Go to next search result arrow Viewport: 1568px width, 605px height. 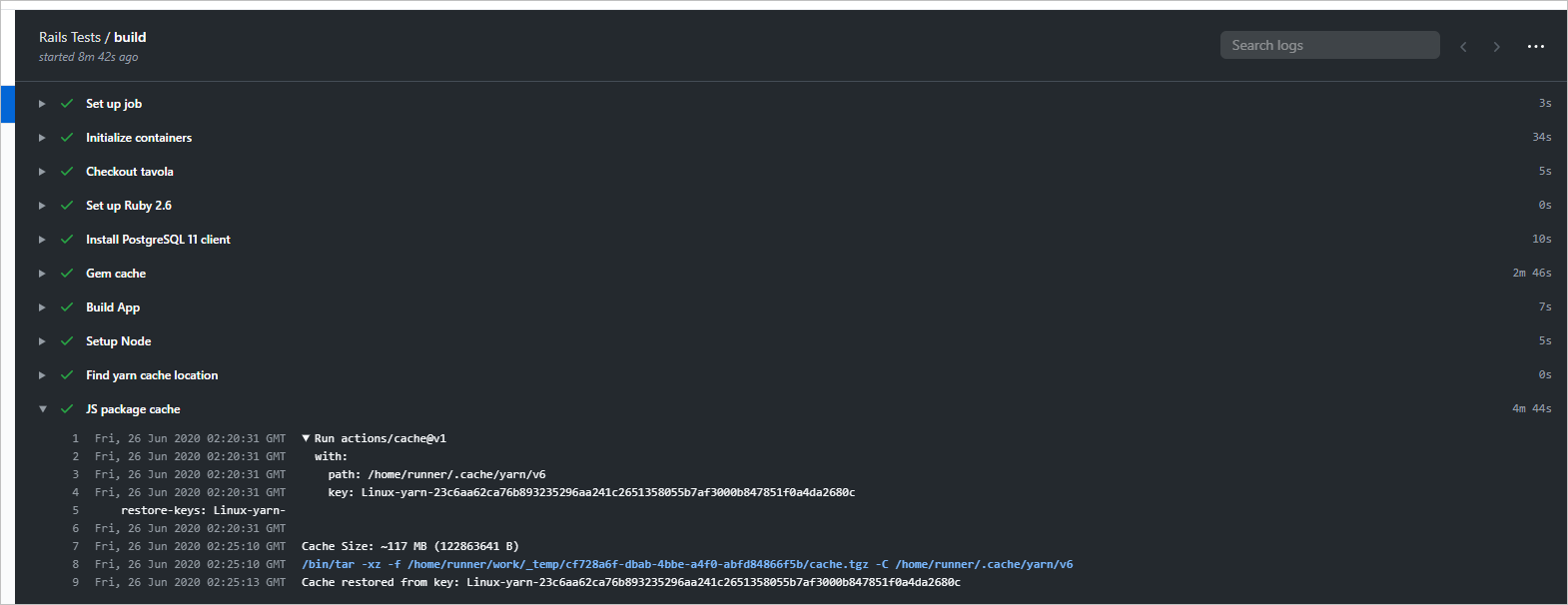(1496, 47)
